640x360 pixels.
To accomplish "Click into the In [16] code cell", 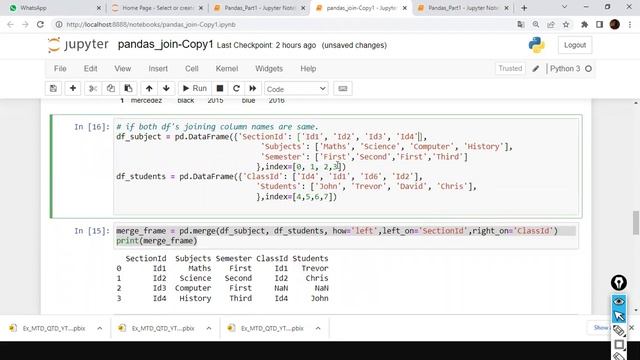I will pyautogui.click(x=346, y=166).
